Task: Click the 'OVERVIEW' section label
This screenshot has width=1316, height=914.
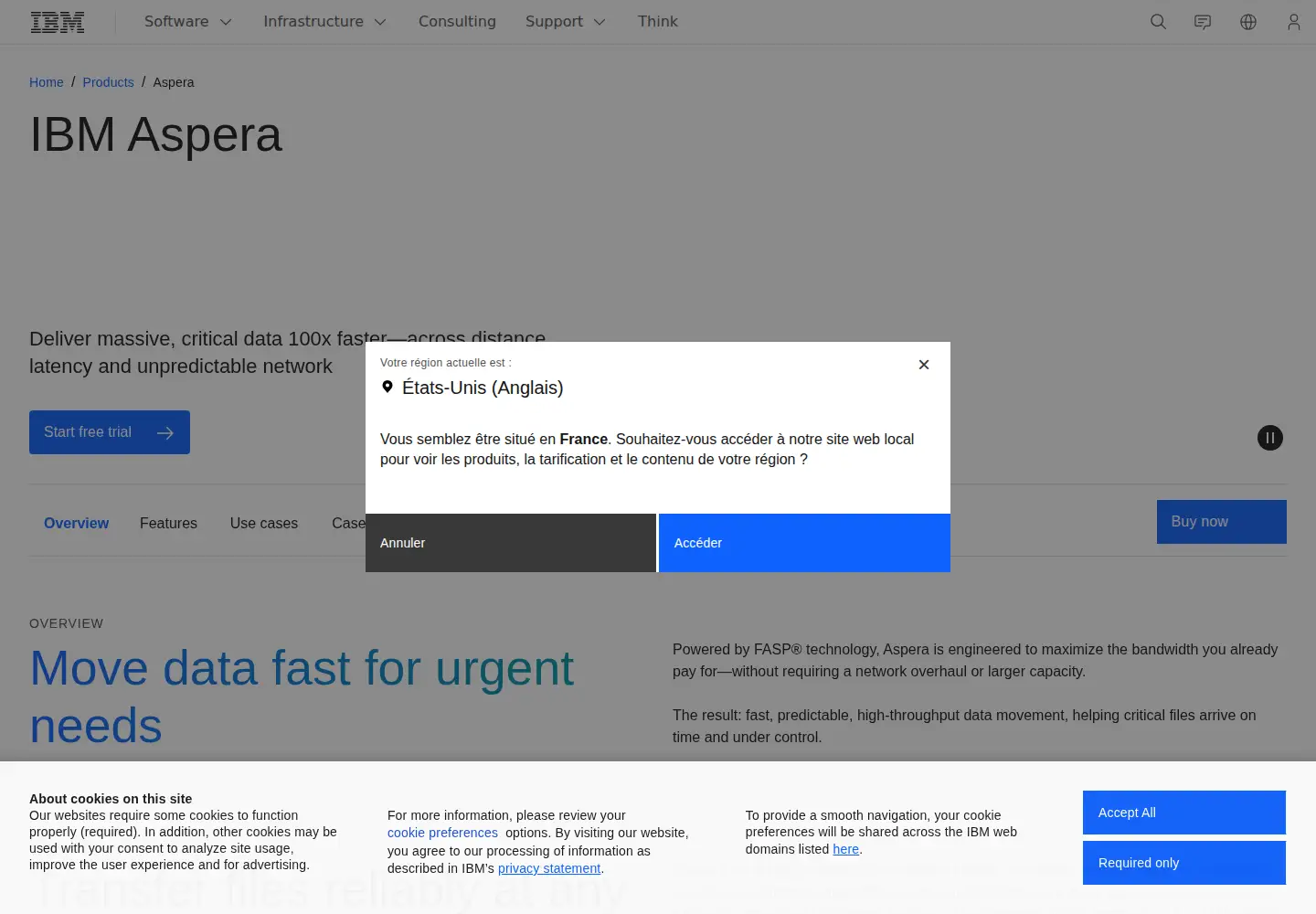Action: point(67,623)
